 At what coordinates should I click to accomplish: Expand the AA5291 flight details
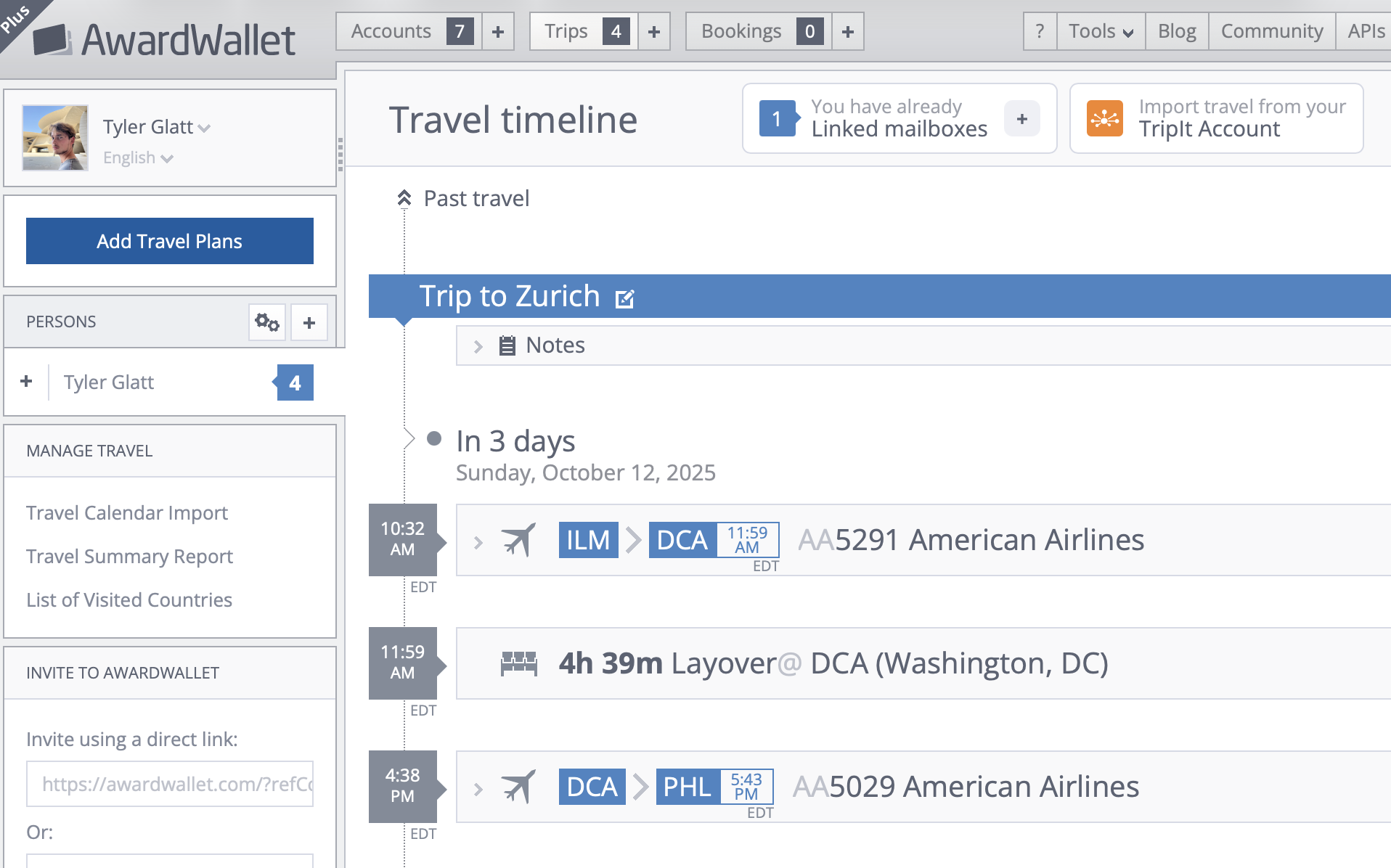478,542
